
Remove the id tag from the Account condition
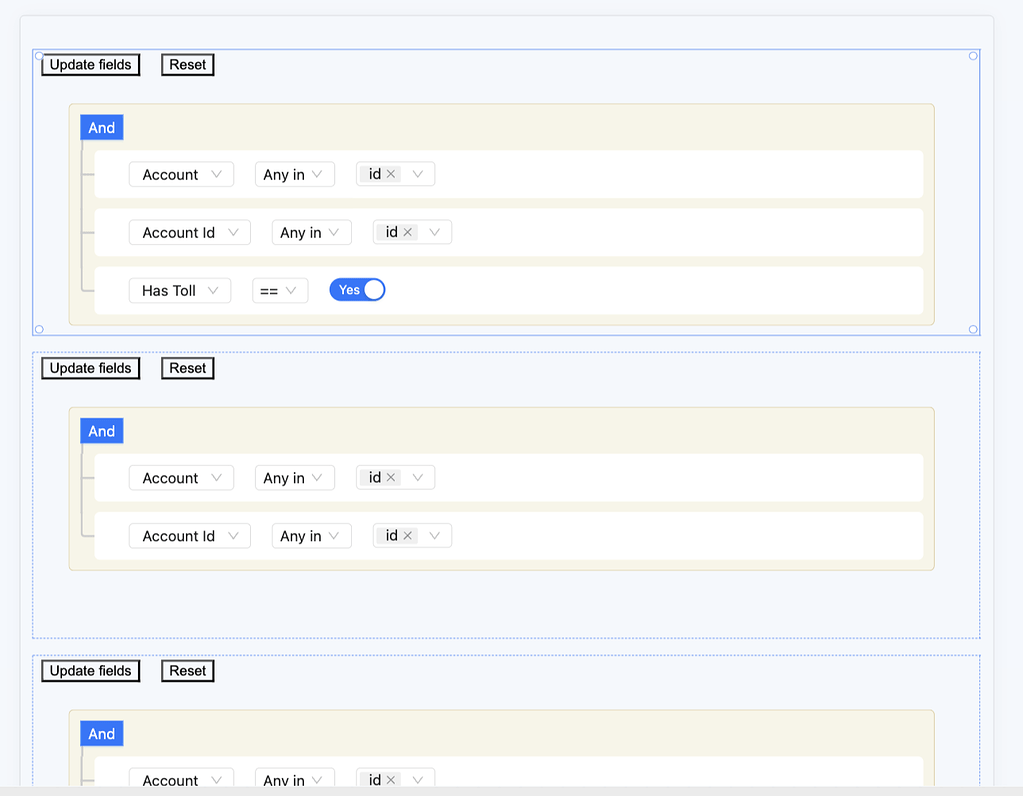390,173
